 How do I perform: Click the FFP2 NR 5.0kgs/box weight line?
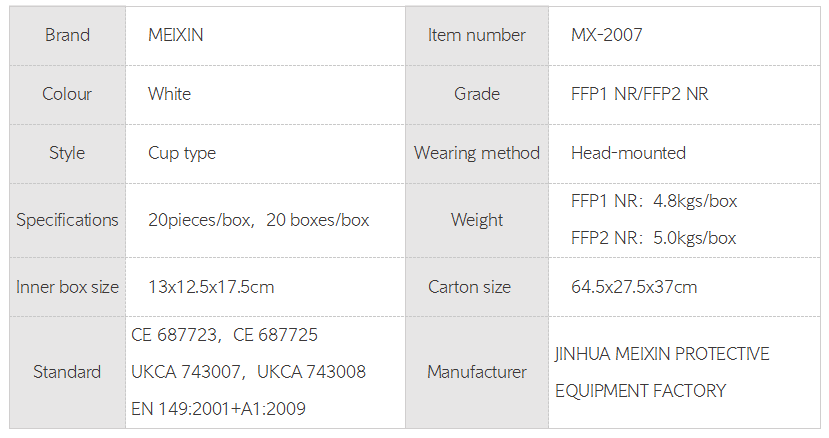pyautogui.click(x=653, y=238)
